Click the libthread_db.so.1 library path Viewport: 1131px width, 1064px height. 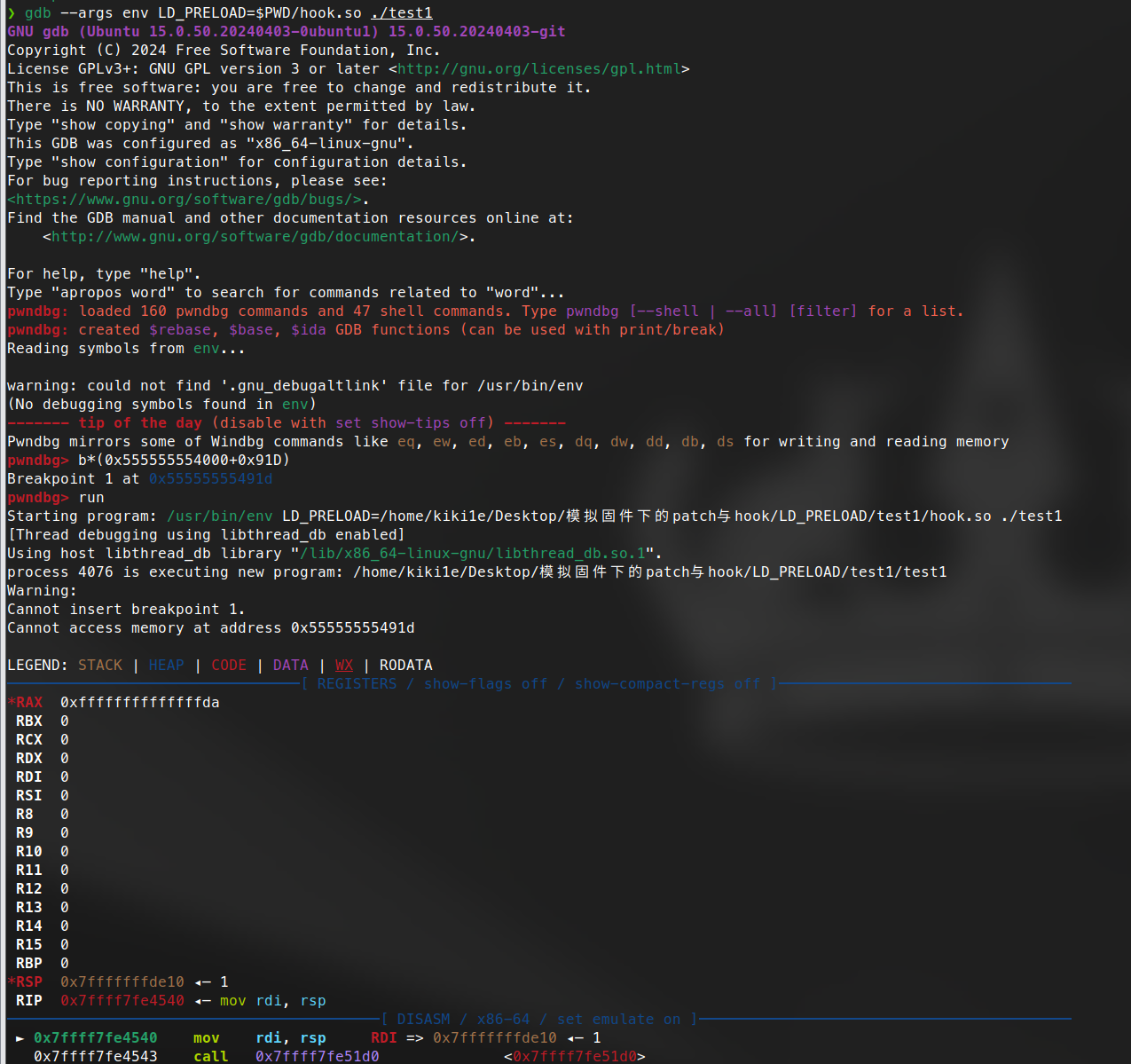[473, 554]
